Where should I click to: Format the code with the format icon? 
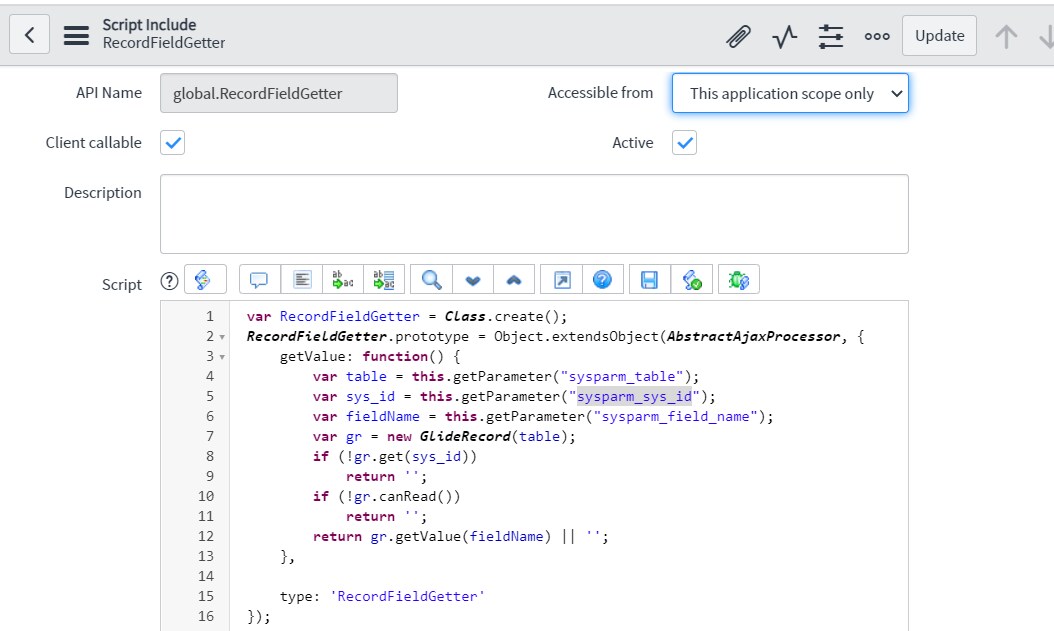click(302, 279)
